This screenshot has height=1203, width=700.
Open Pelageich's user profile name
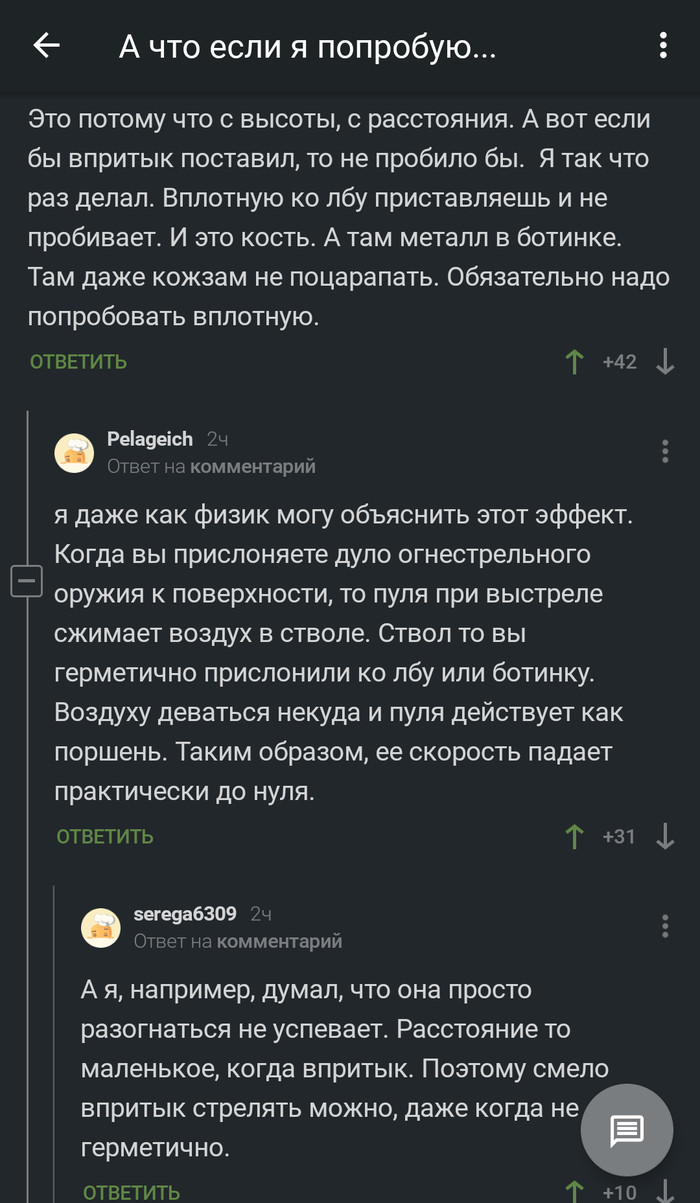[150, 439]
